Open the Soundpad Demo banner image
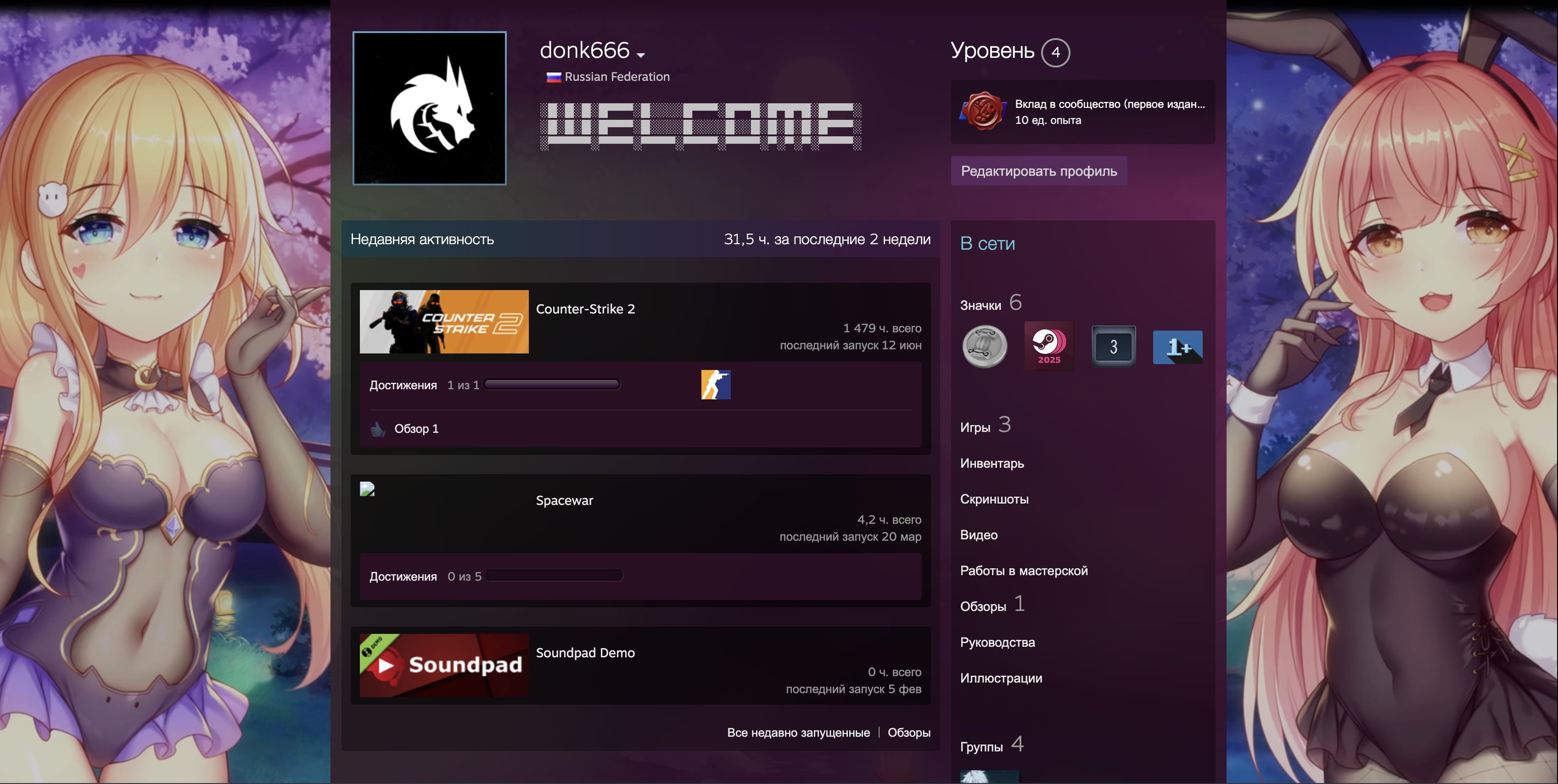1558x784 pixels. (x=444, y=666)
